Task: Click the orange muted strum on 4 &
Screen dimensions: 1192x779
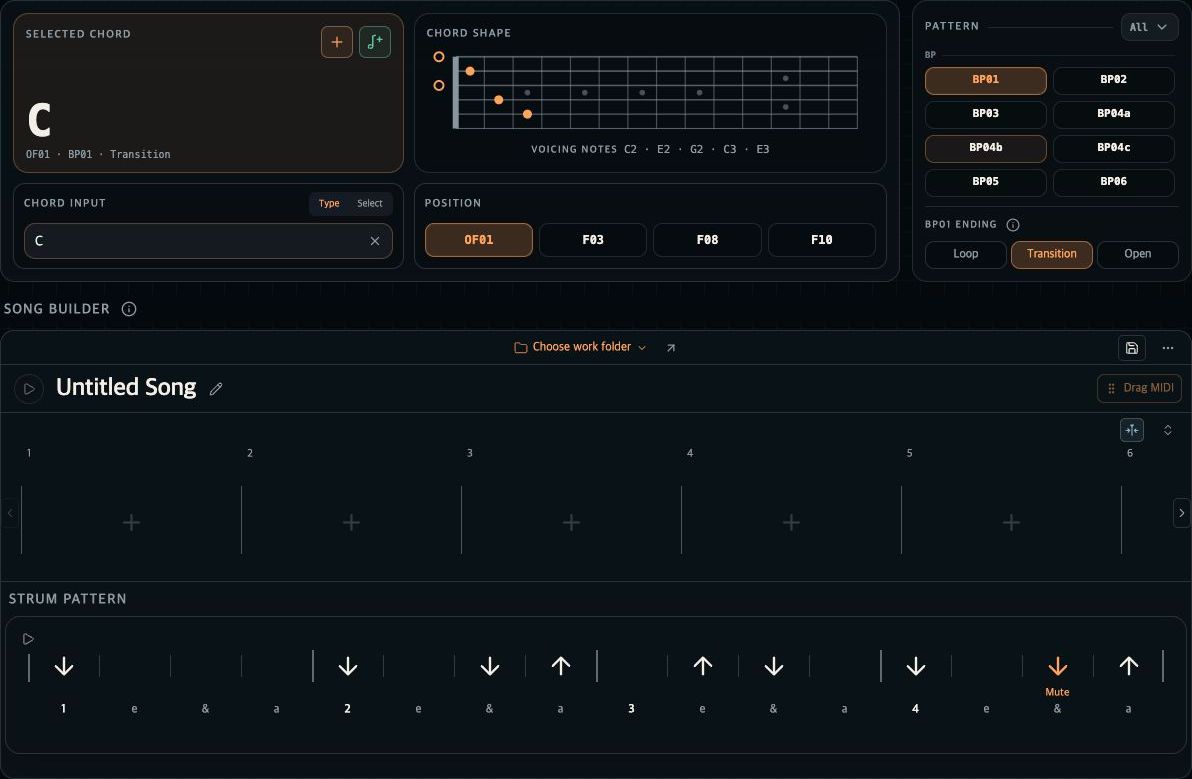Action: click(1057, 667)
